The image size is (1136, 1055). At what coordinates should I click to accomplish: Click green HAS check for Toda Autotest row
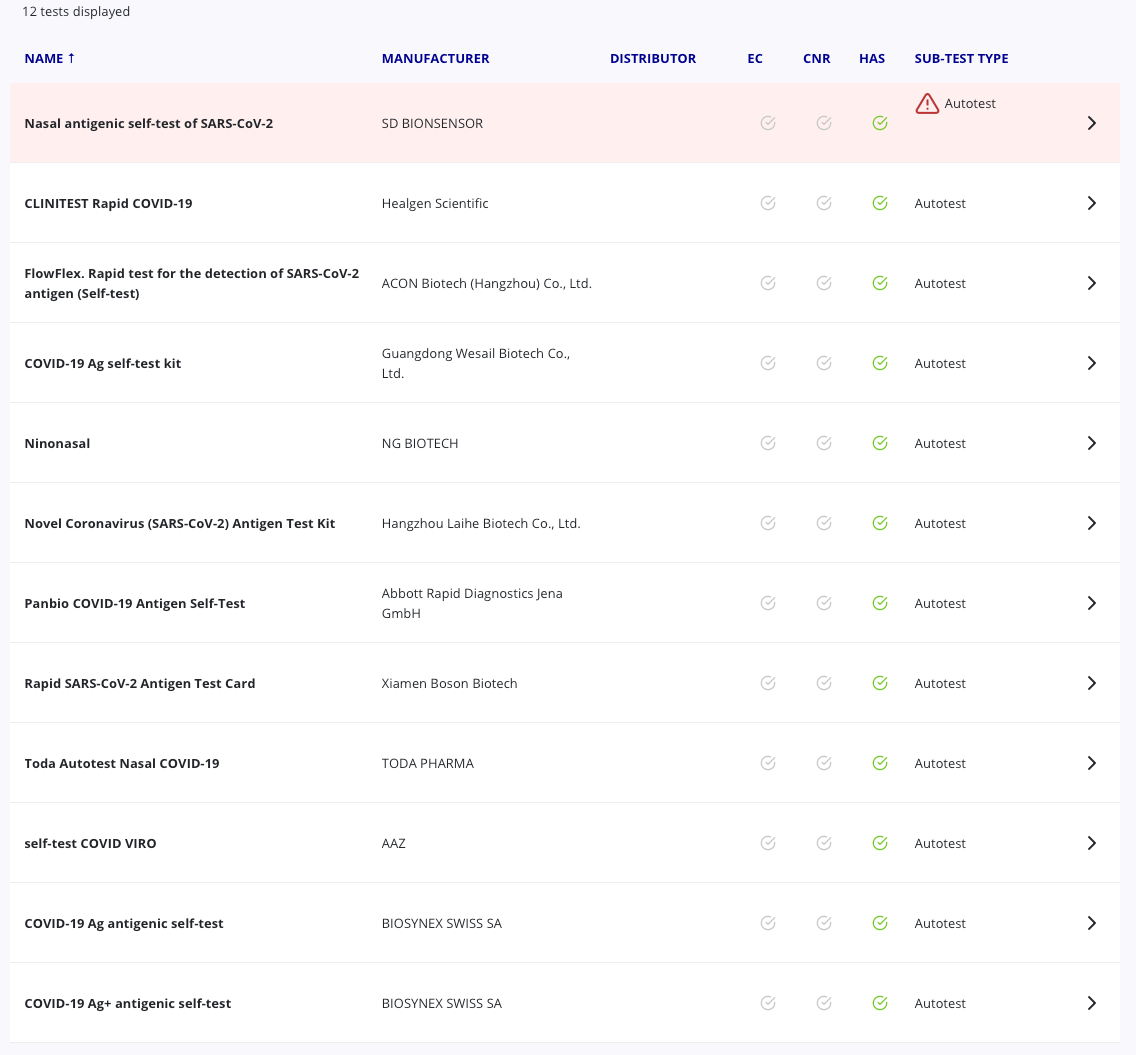pos(880,763)
